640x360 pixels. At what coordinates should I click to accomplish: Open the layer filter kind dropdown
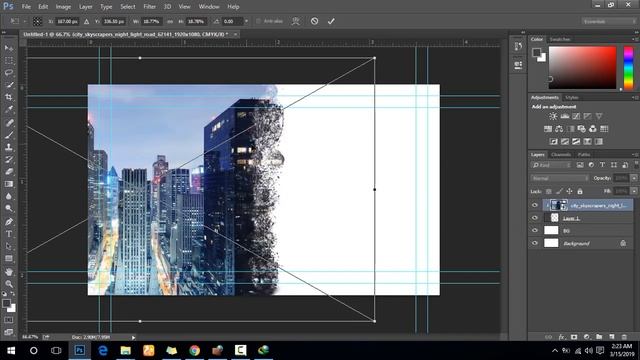tap(551, 165)
